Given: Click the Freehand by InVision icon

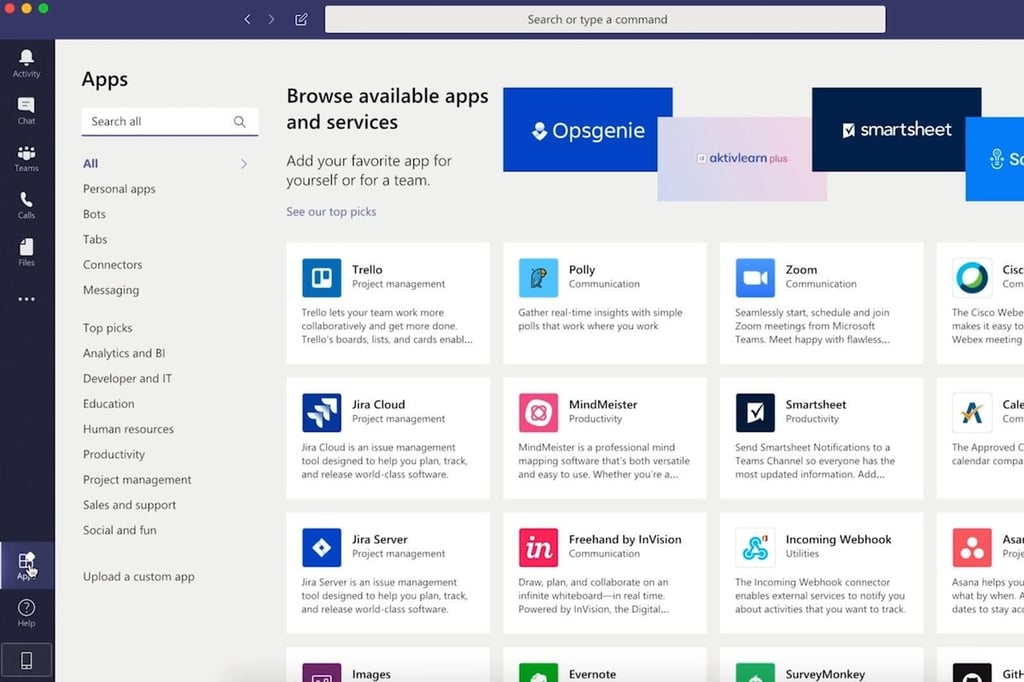Looking at the screenshot, I should tap(538, 547).
